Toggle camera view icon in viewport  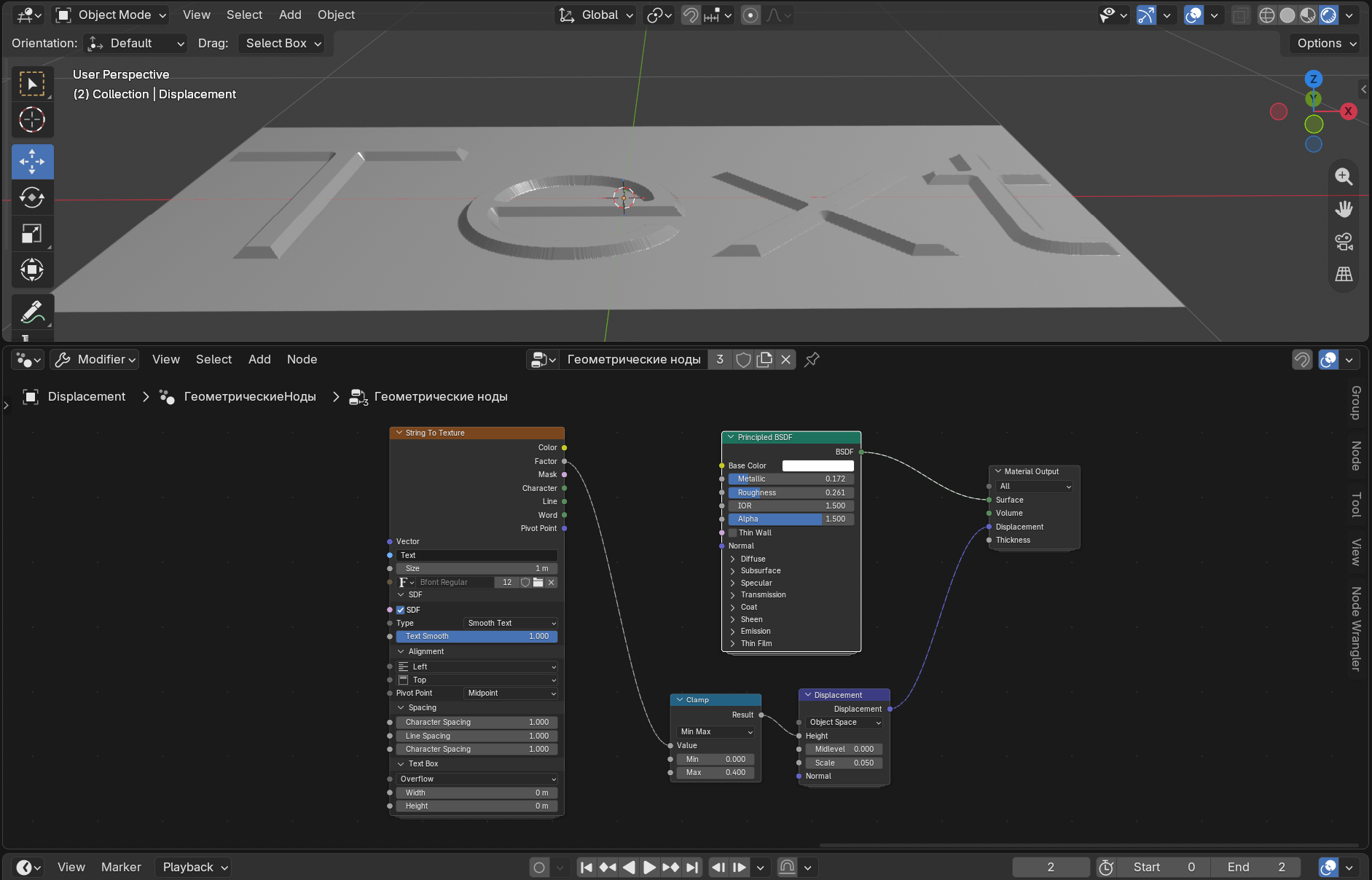coord(1344,242)
